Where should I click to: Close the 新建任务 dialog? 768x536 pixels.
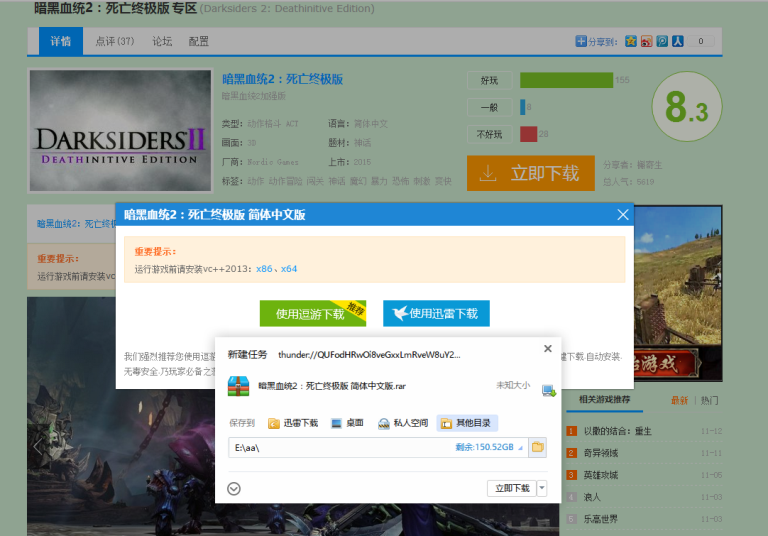pyautogui.click(x=548, y=348)
